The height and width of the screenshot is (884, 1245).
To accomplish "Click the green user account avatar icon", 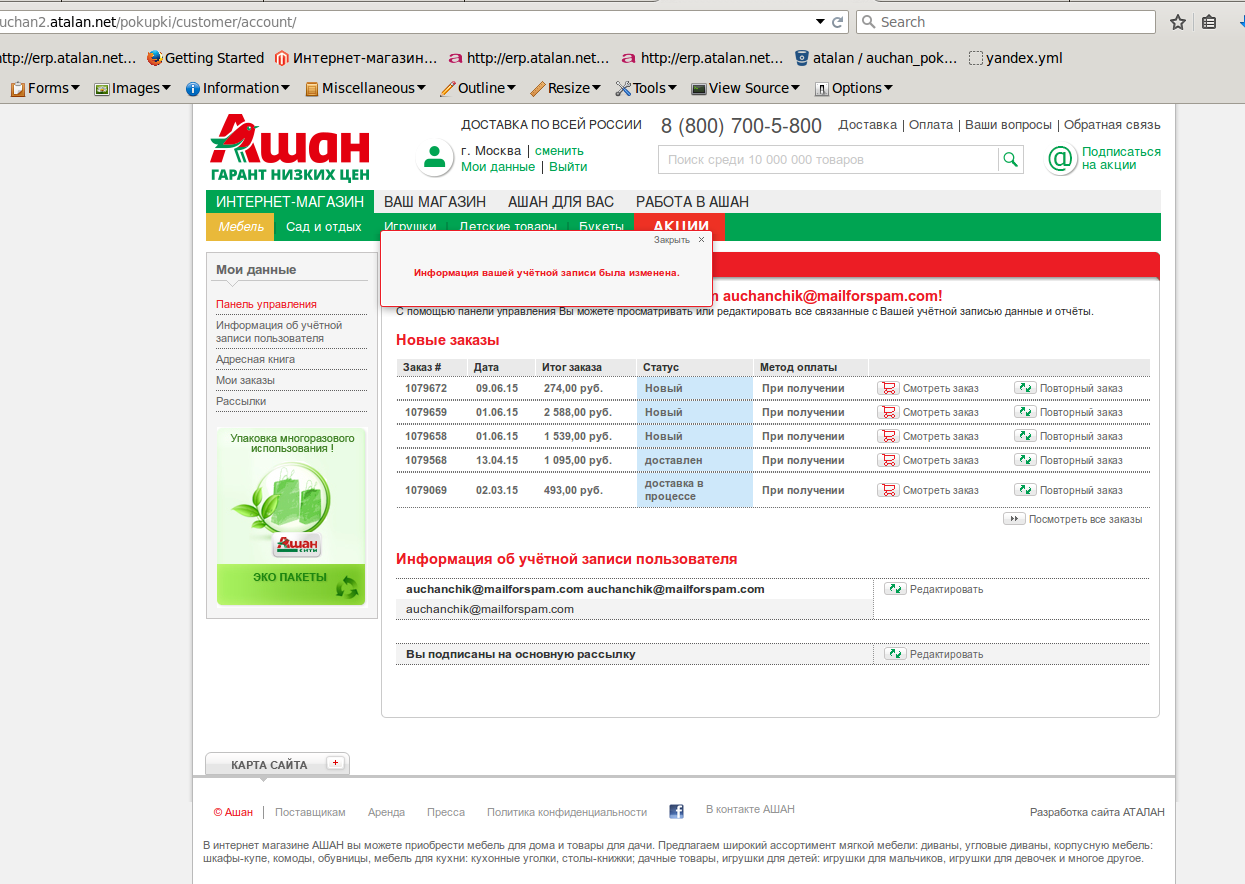I will [434, 158].
